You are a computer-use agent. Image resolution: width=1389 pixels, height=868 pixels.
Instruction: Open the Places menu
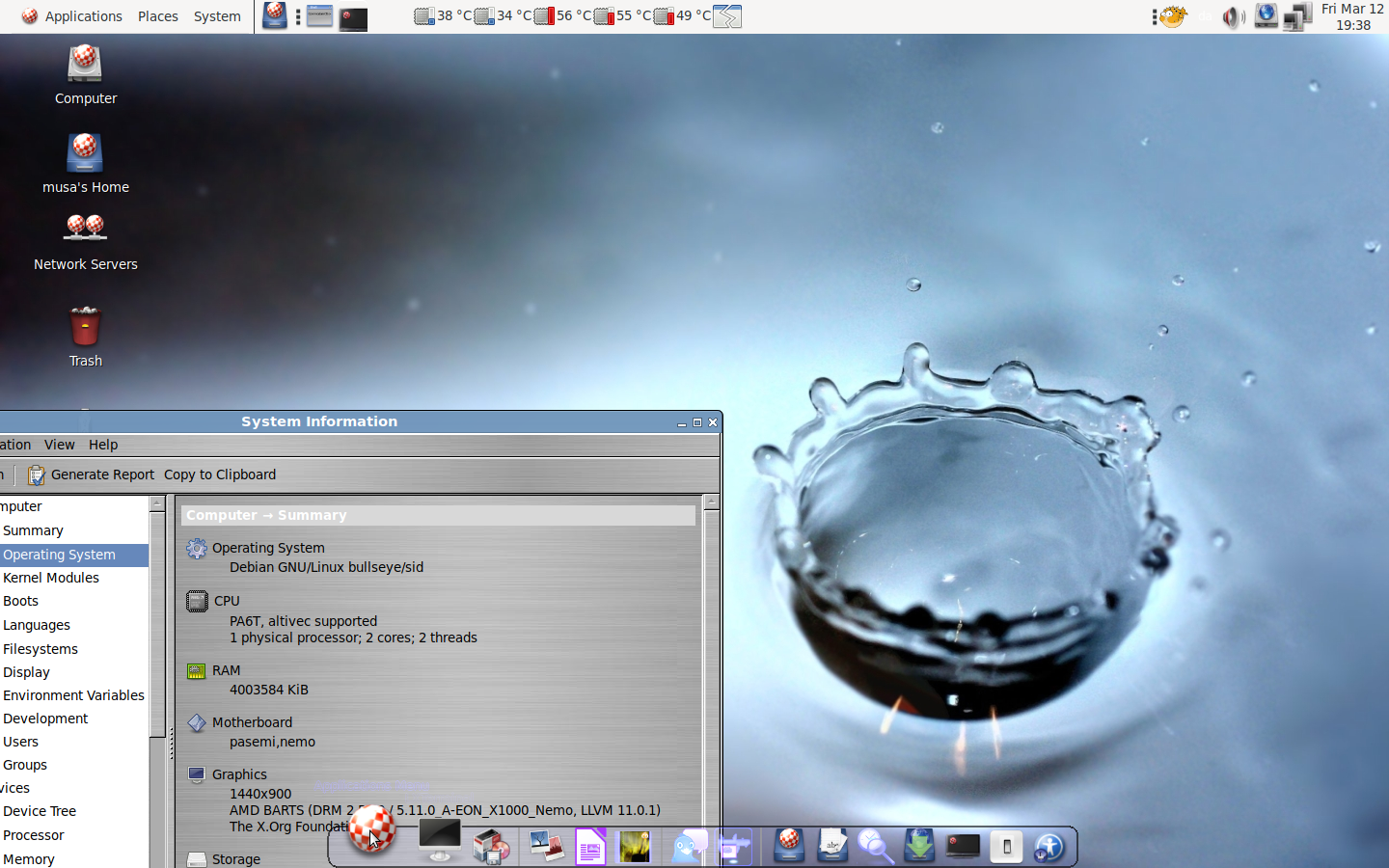click(157, 16)
